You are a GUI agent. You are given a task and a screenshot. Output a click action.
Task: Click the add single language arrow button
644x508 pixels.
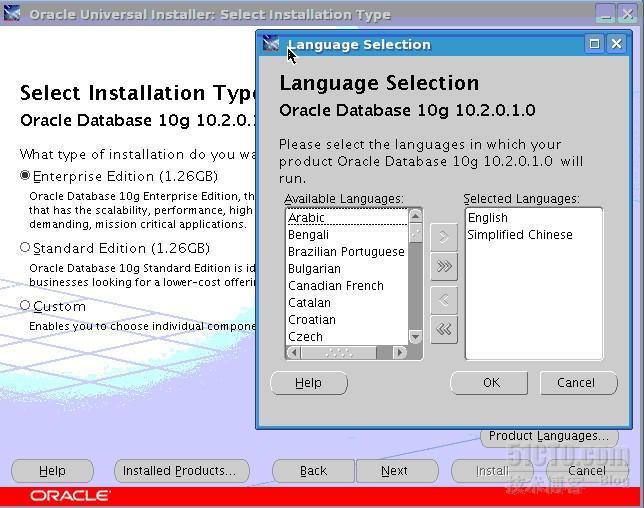tap(444, 237)
